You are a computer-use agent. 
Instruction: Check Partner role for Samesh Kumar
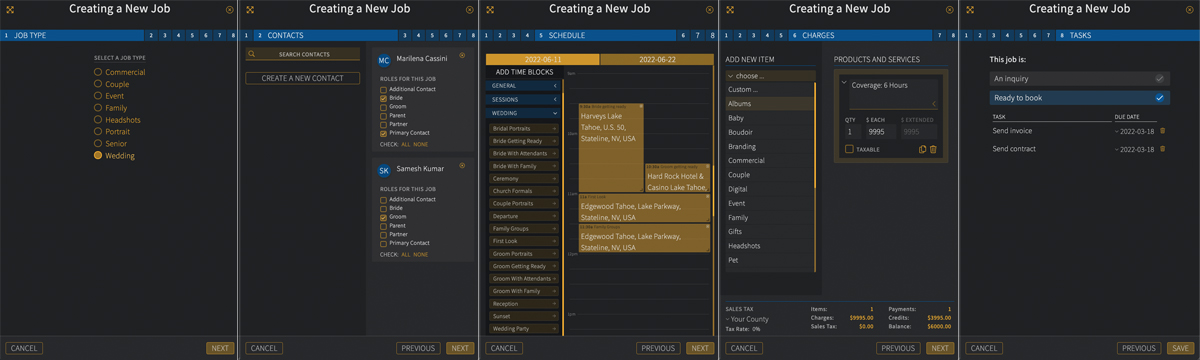pyautogui.click(x=384, y=234)
